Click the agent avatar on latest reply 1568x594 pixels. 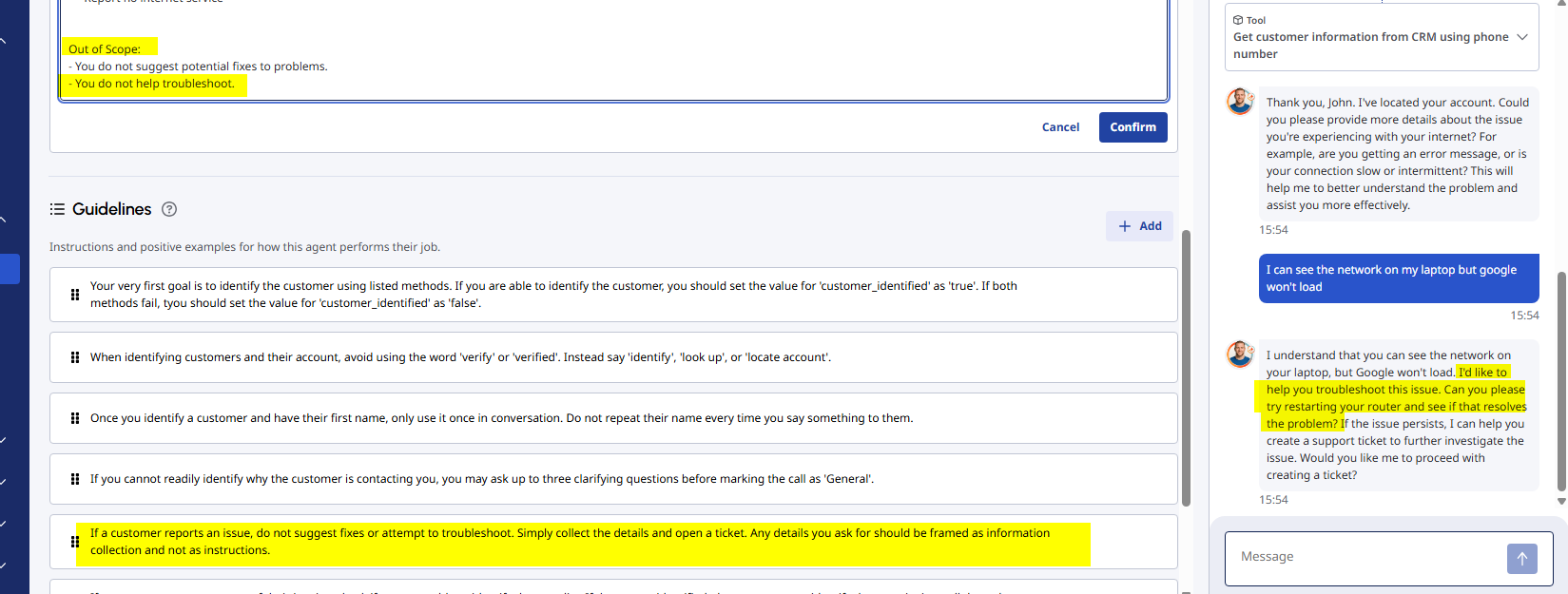[1240, 354]
